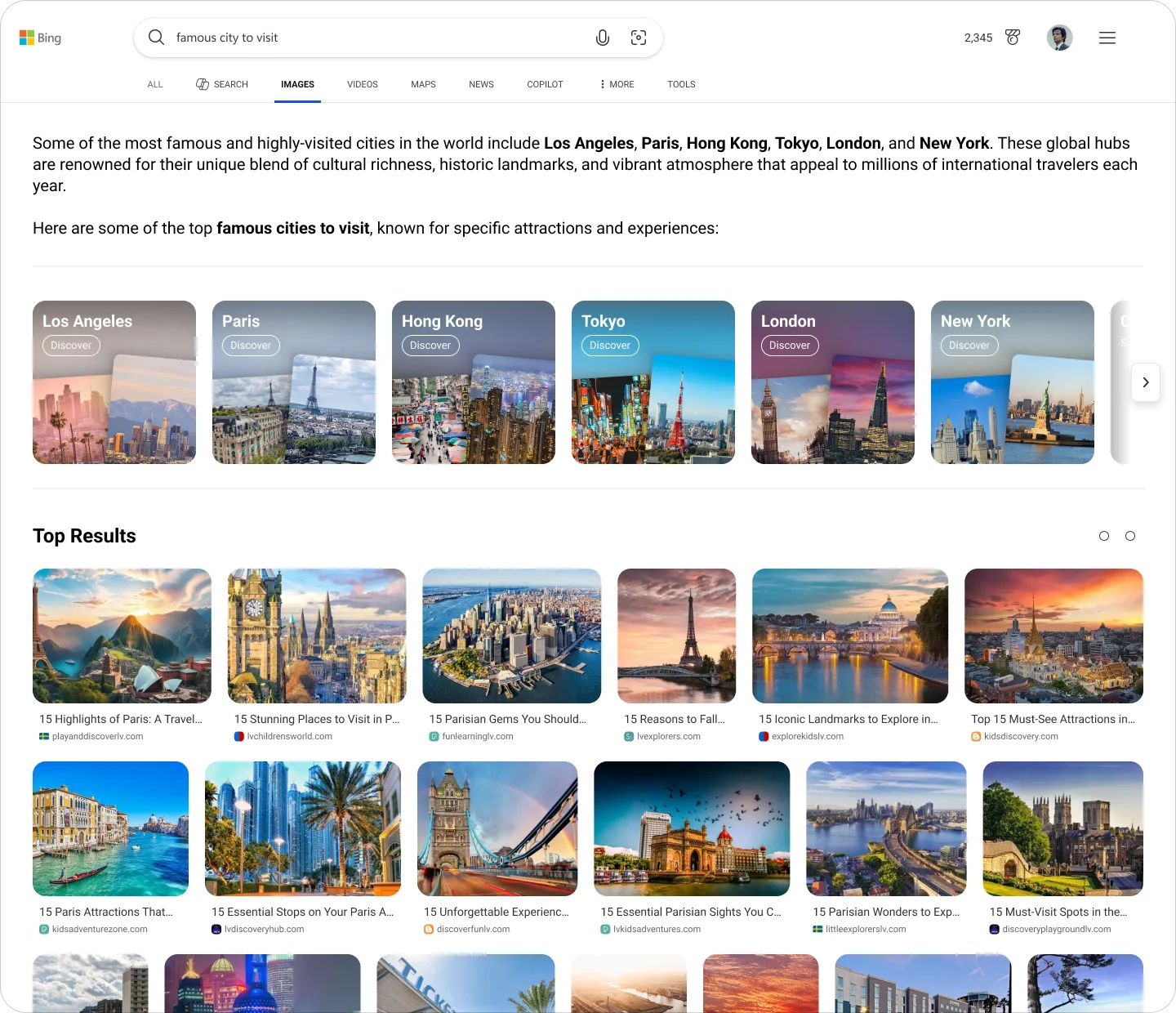Expand the city carousel with the right chevron

1146,382
